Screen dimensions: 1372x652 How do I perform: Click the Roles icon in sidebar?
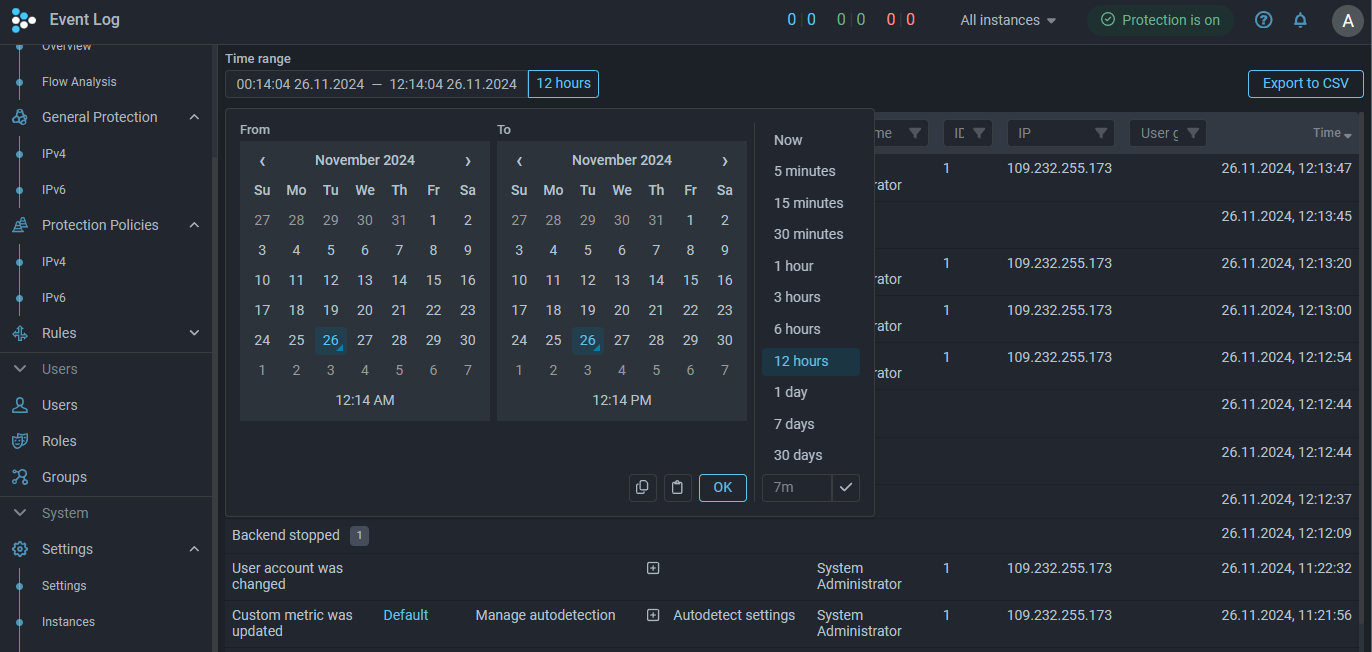coord(19,441)
